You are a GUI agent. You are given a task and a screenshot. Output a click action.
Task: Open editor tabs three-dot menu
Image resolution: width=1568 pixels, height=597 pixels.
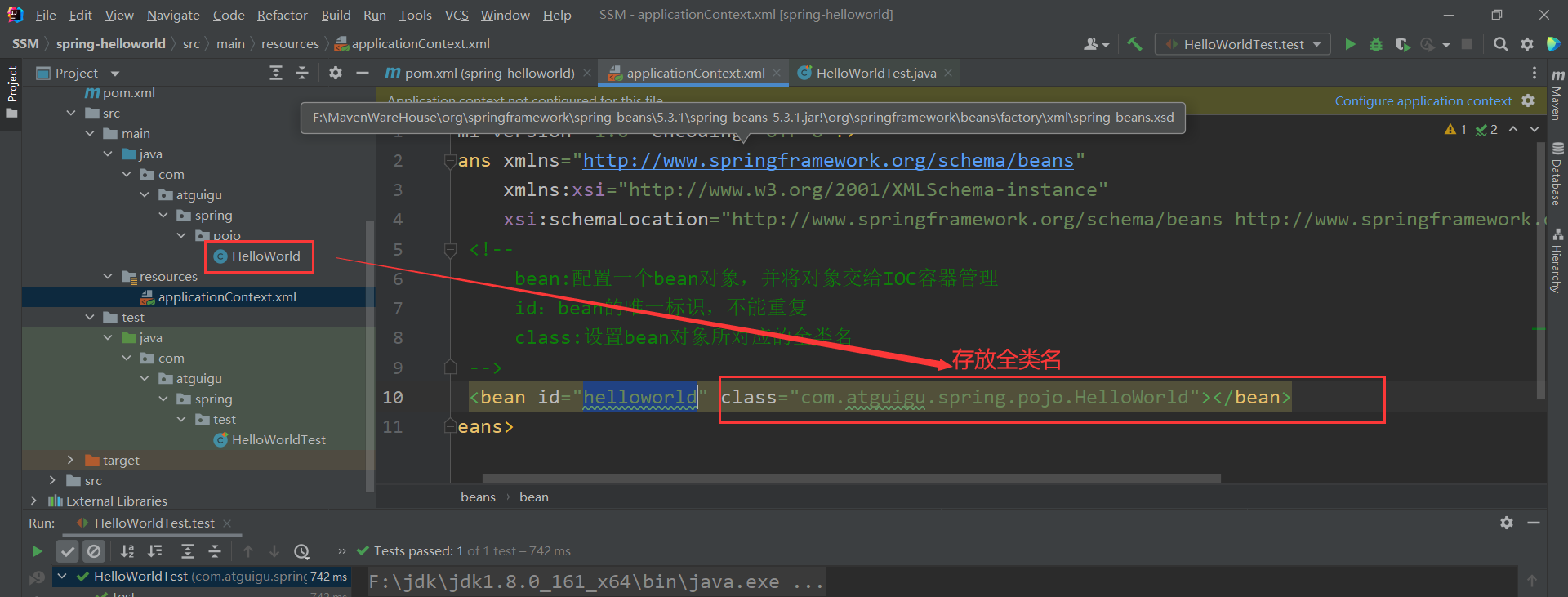[1534, 73]
